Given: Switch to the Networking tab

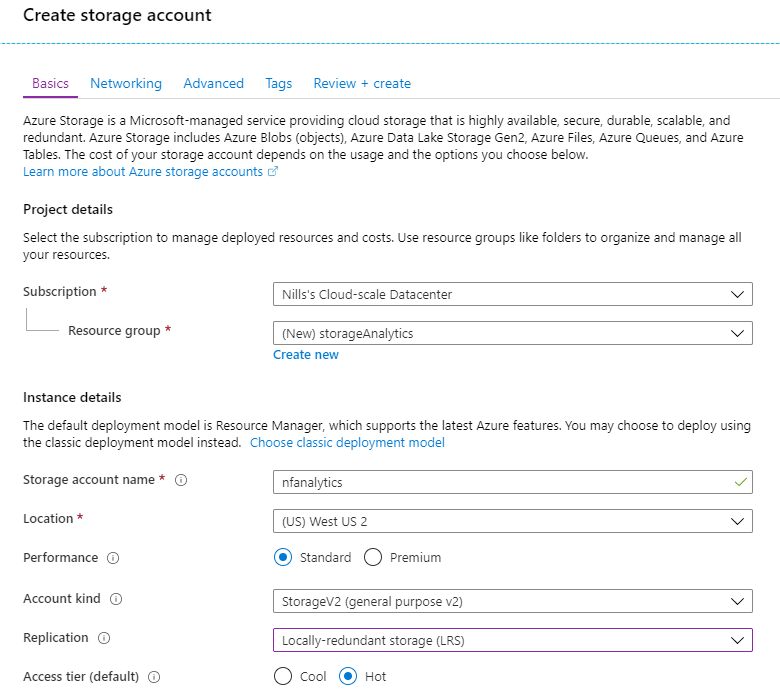Looking at the screenshot, I should point(126,83).
